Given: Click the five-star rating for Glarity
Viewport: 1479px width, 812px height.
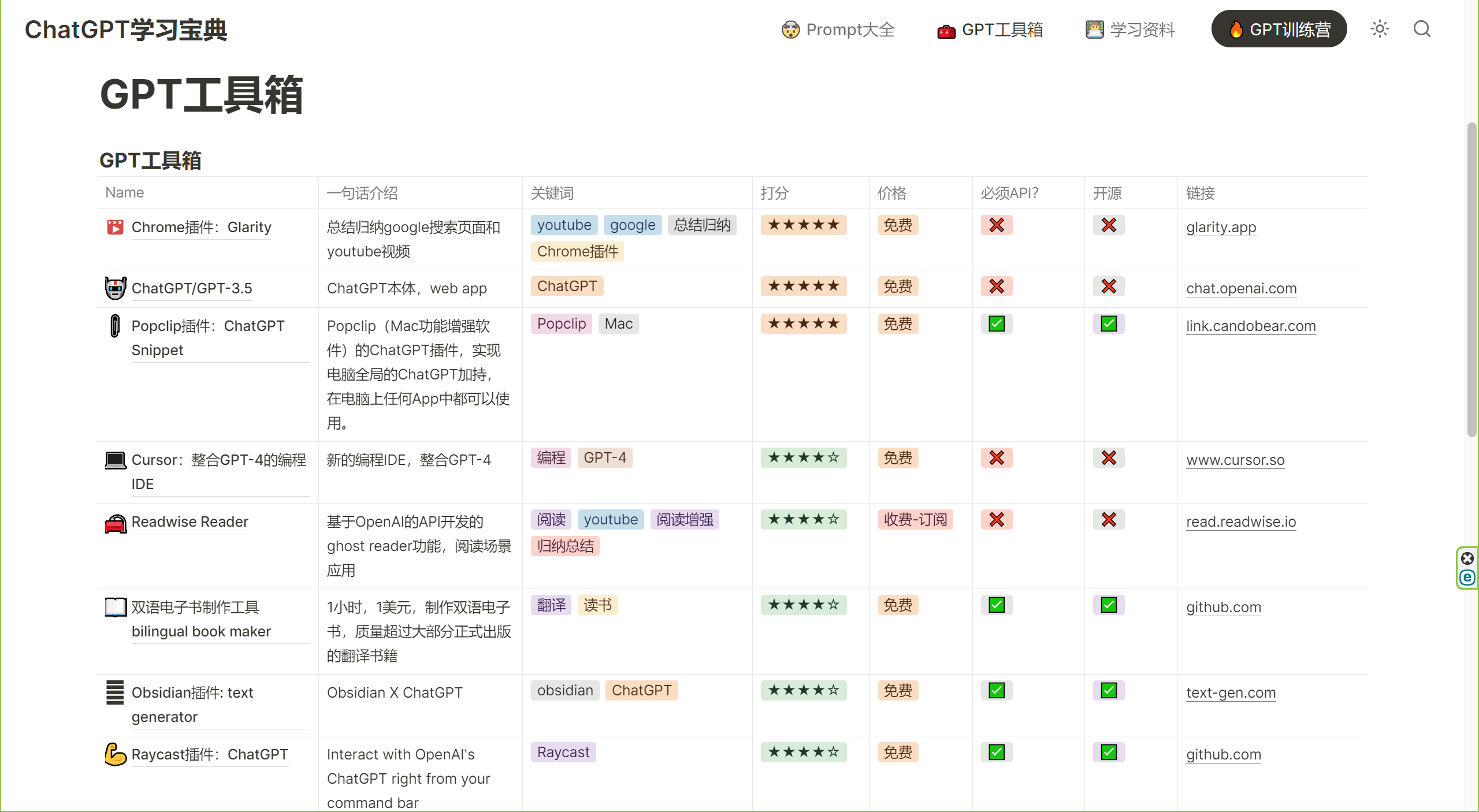Looking at the screenshot, I should point(803,225).
